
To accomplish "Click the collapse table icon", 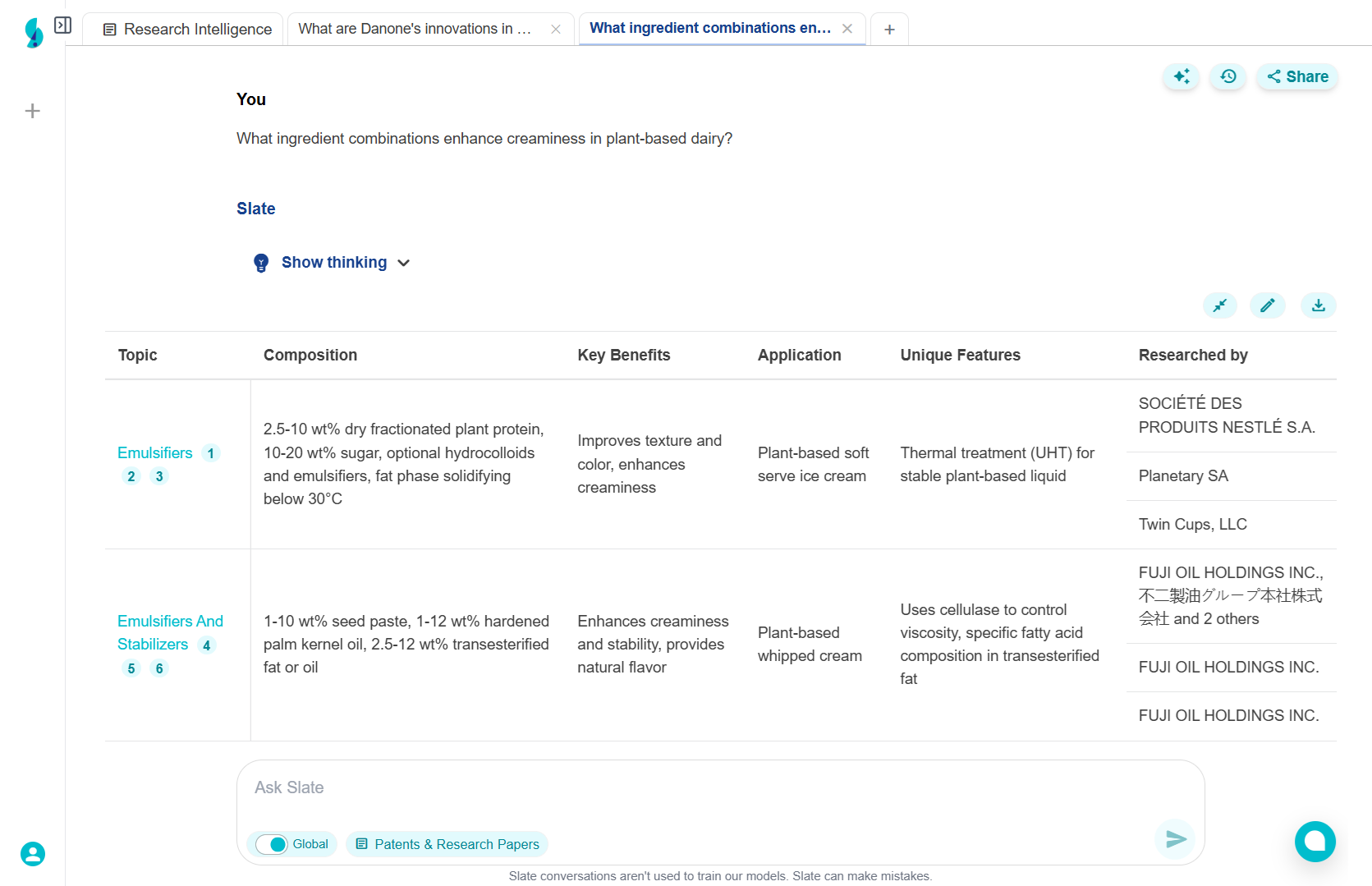I will [1220, 305].
